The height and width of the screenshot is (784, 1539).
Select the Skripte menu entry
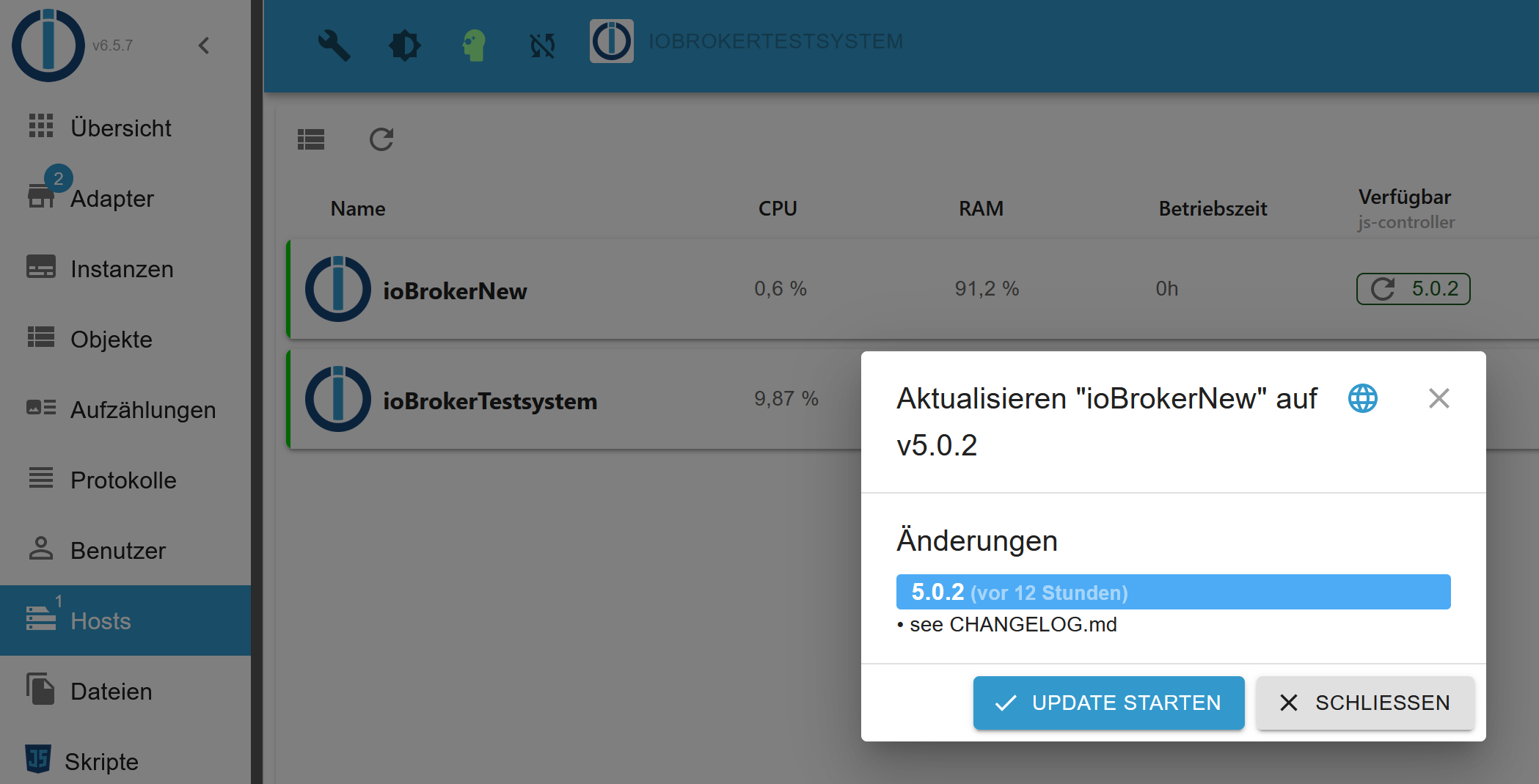coord(101,761)
